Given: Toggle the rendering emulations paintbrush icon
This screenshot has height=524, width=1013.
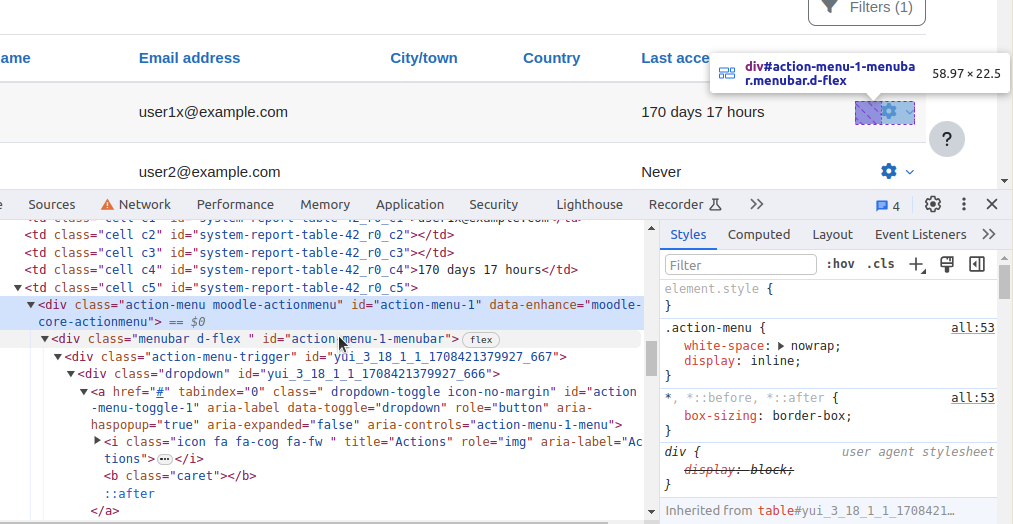Looking at the screenshot, I should point(946,264).
